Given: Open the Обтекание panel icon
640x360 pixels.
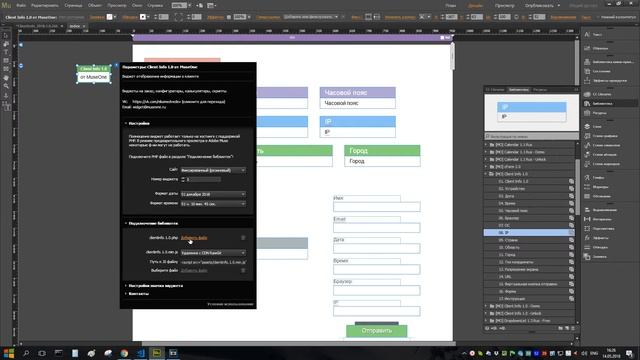Looking at the screenshot, I should click(587, 196).
